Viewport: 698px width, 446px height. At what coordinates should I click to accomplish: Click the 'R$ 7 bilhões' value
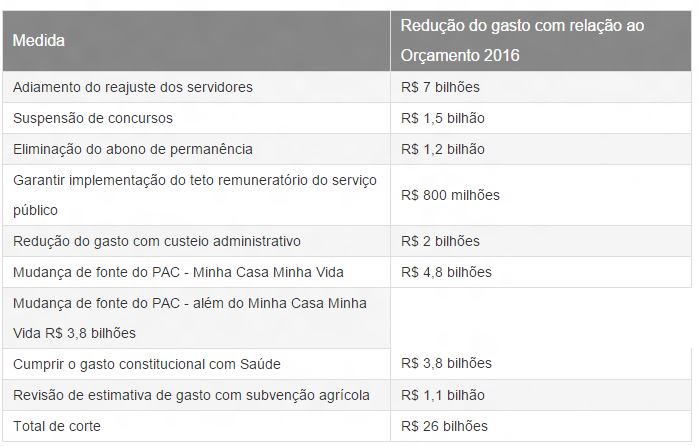point(440,87)
